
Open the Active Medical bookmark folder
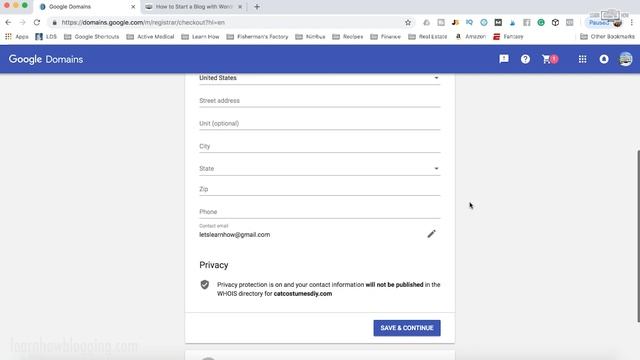tap(150, 37)
